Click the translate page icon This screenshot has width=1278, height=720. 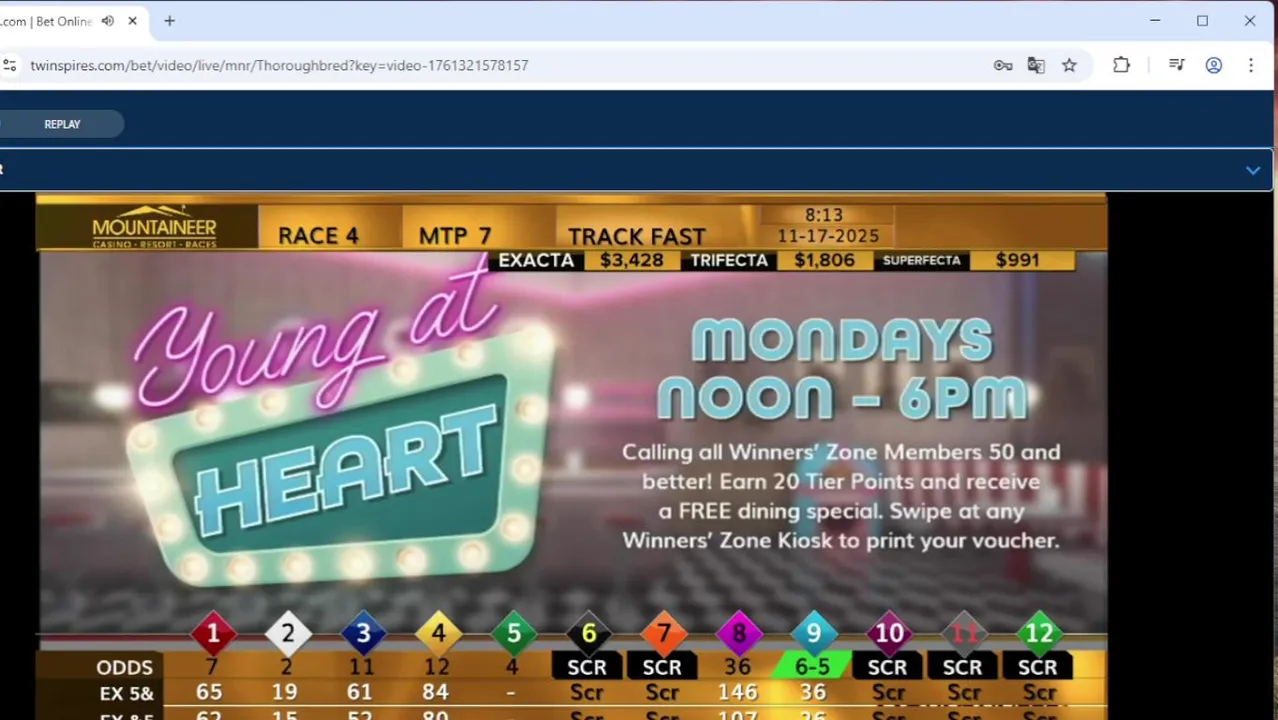pos(1036,65)
